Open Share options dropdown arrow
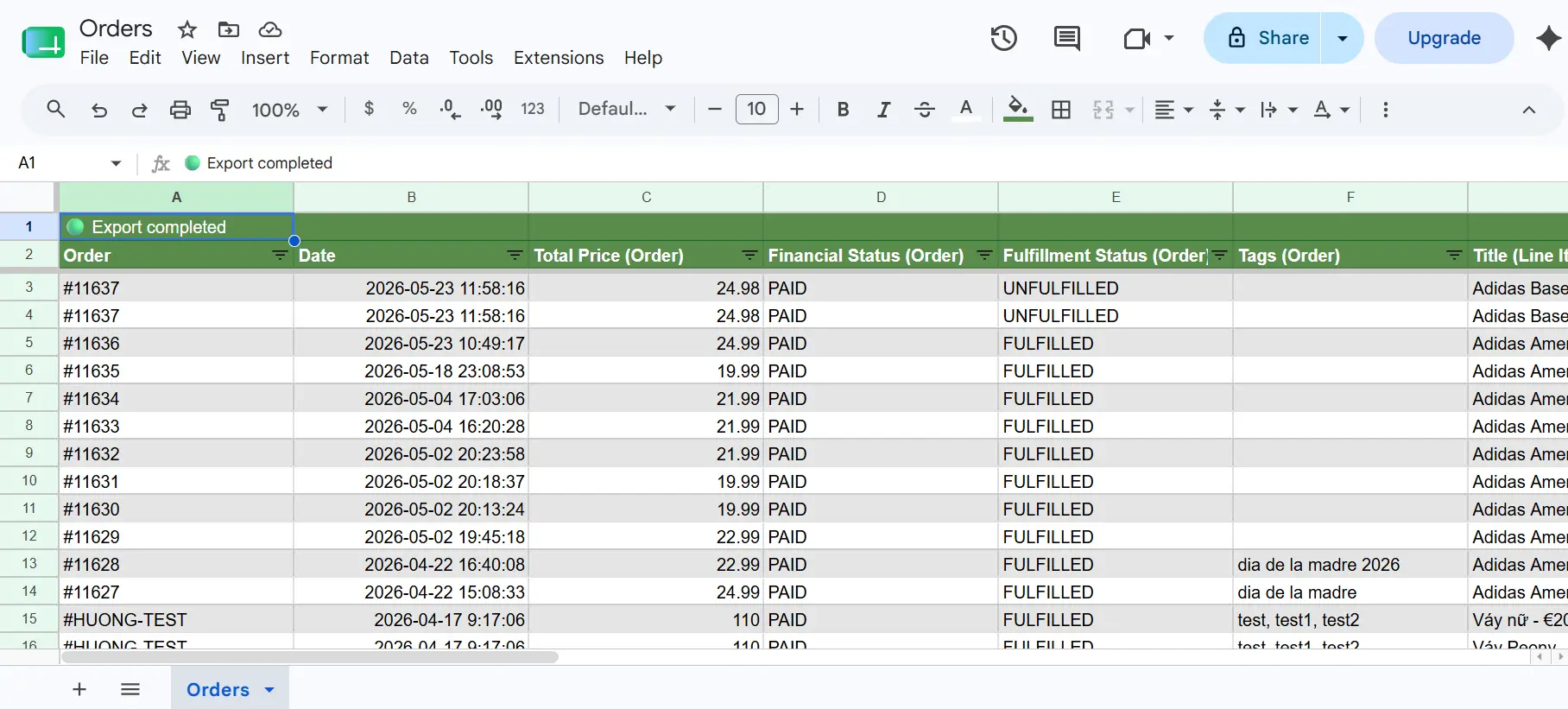The image size is (1568, 709). (x=1343, y=38)
